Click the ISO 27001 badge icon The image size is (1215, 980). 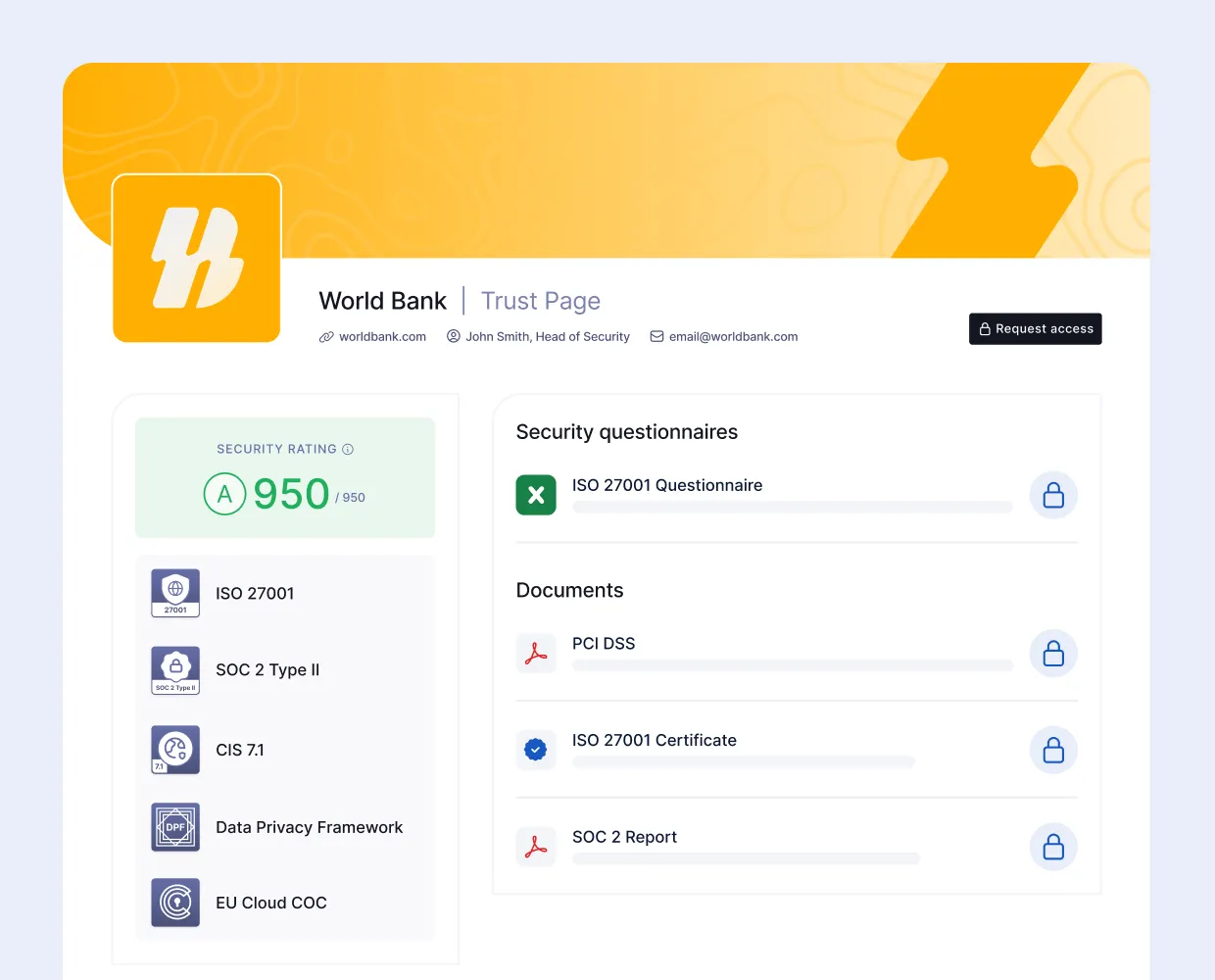click(175, 593)
